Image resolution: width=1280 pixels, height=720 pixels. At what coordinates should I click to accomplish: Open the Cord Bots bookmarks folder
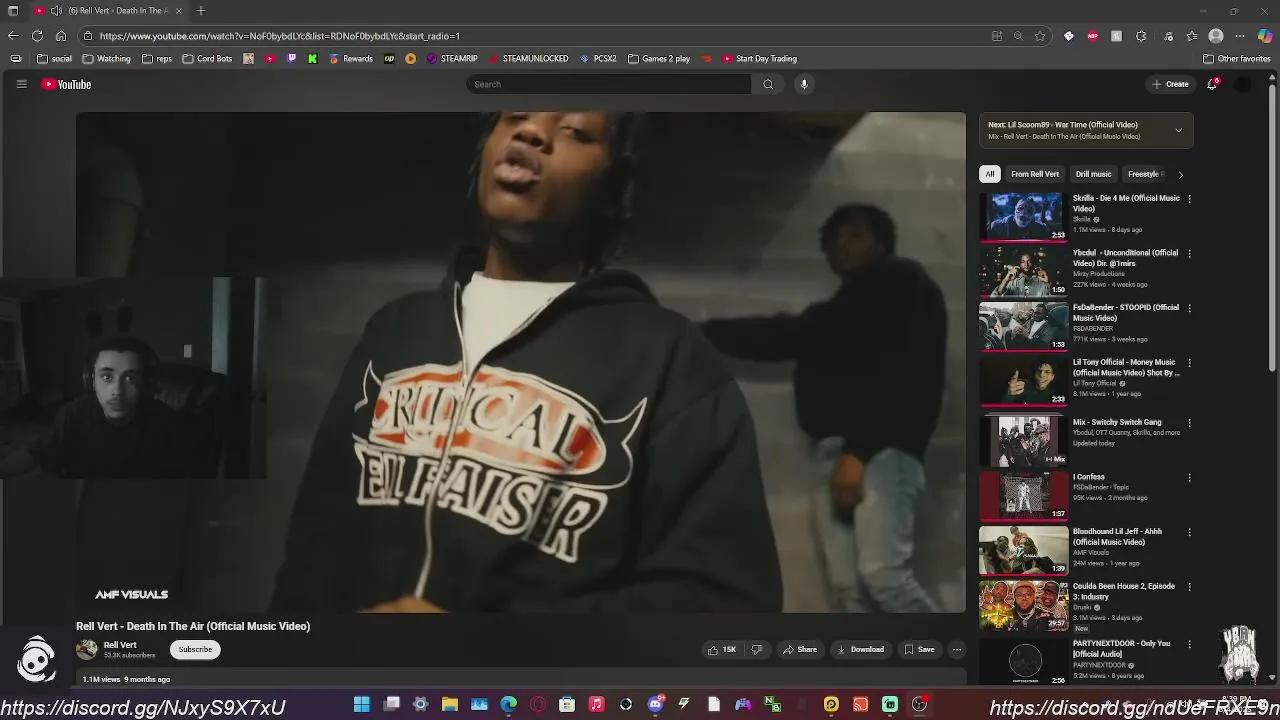pos(207,59)
